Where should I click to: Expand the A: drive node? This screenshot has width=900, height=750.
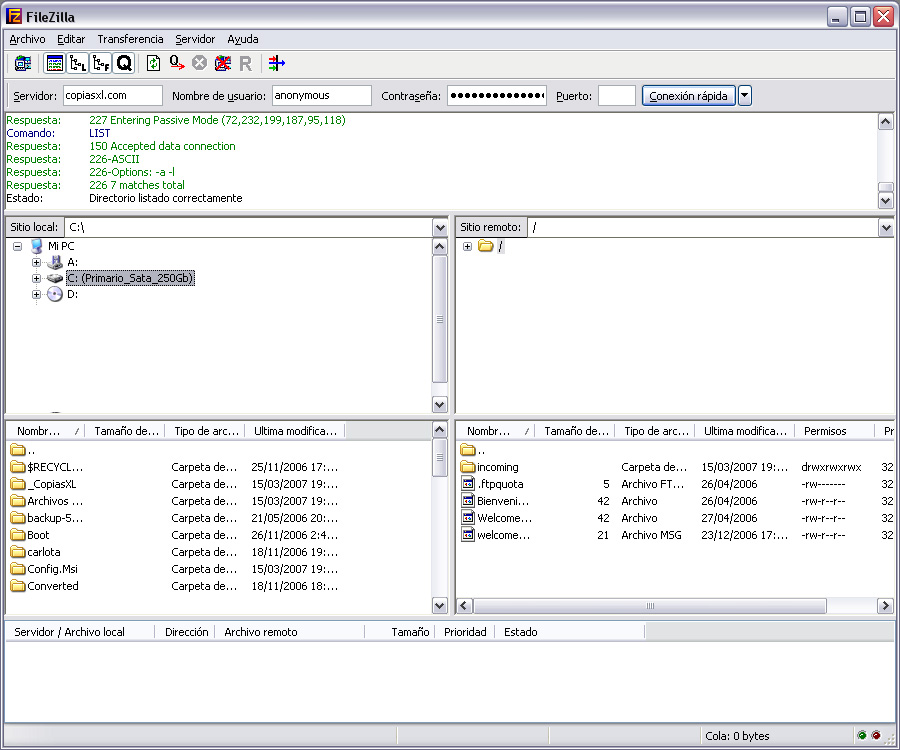(x=36, y=262)
